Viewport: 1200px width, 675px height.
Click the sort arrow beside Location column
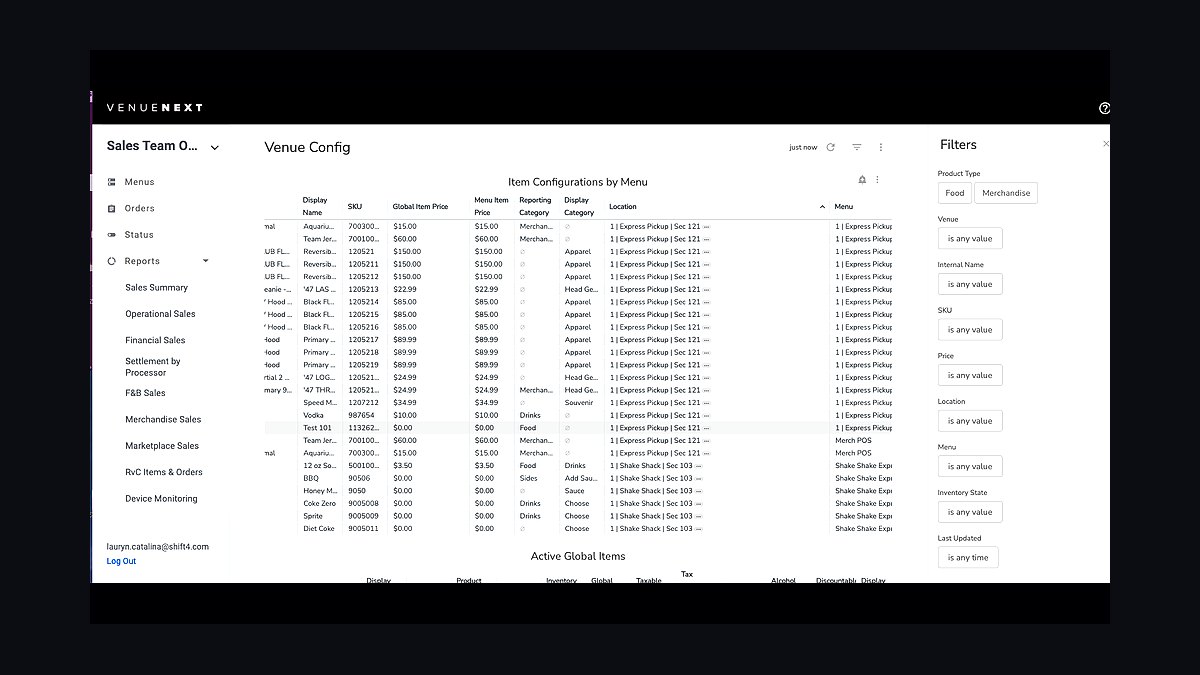point(823,207)
